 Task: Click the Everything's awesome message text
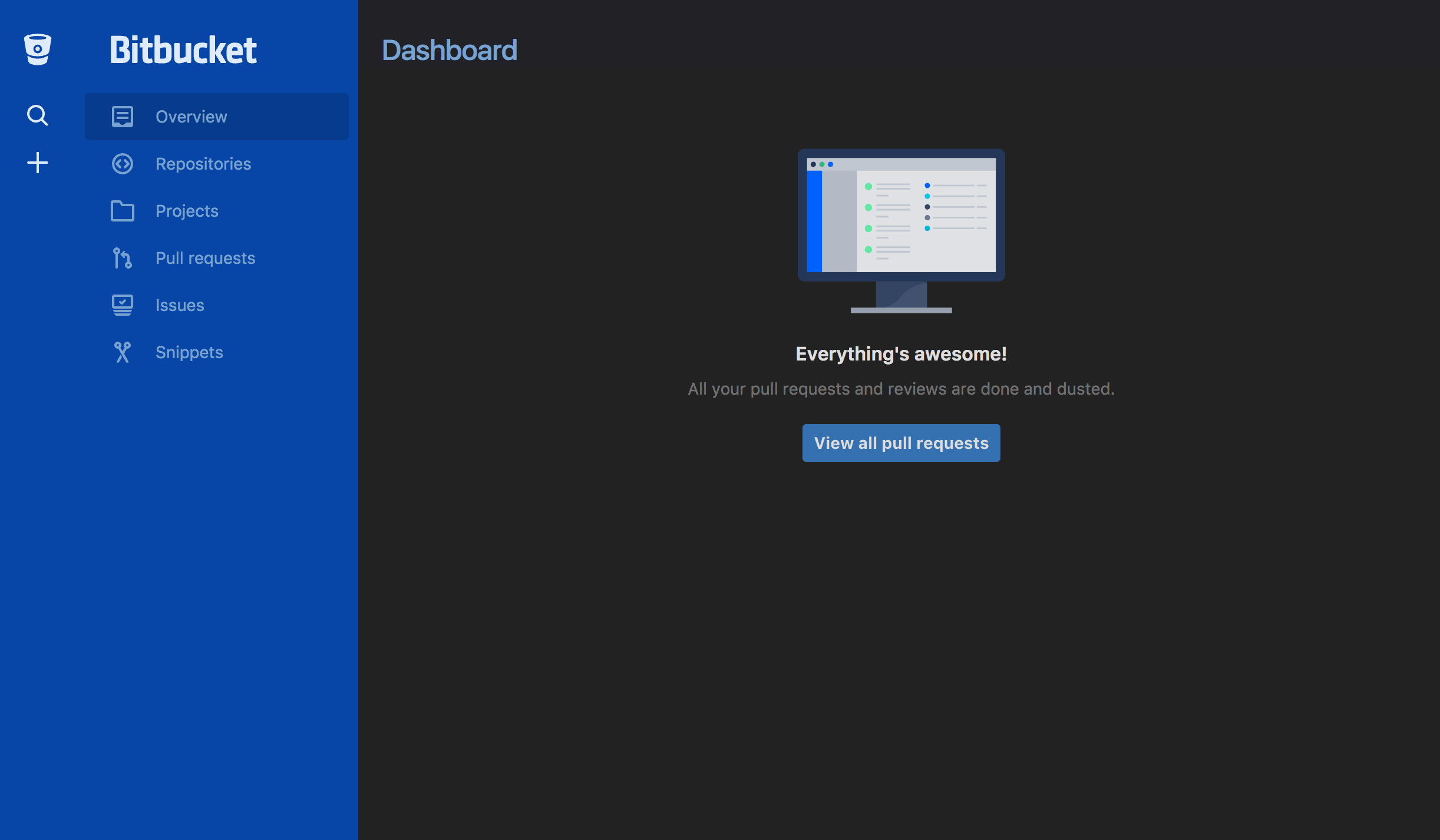point(901,353)
